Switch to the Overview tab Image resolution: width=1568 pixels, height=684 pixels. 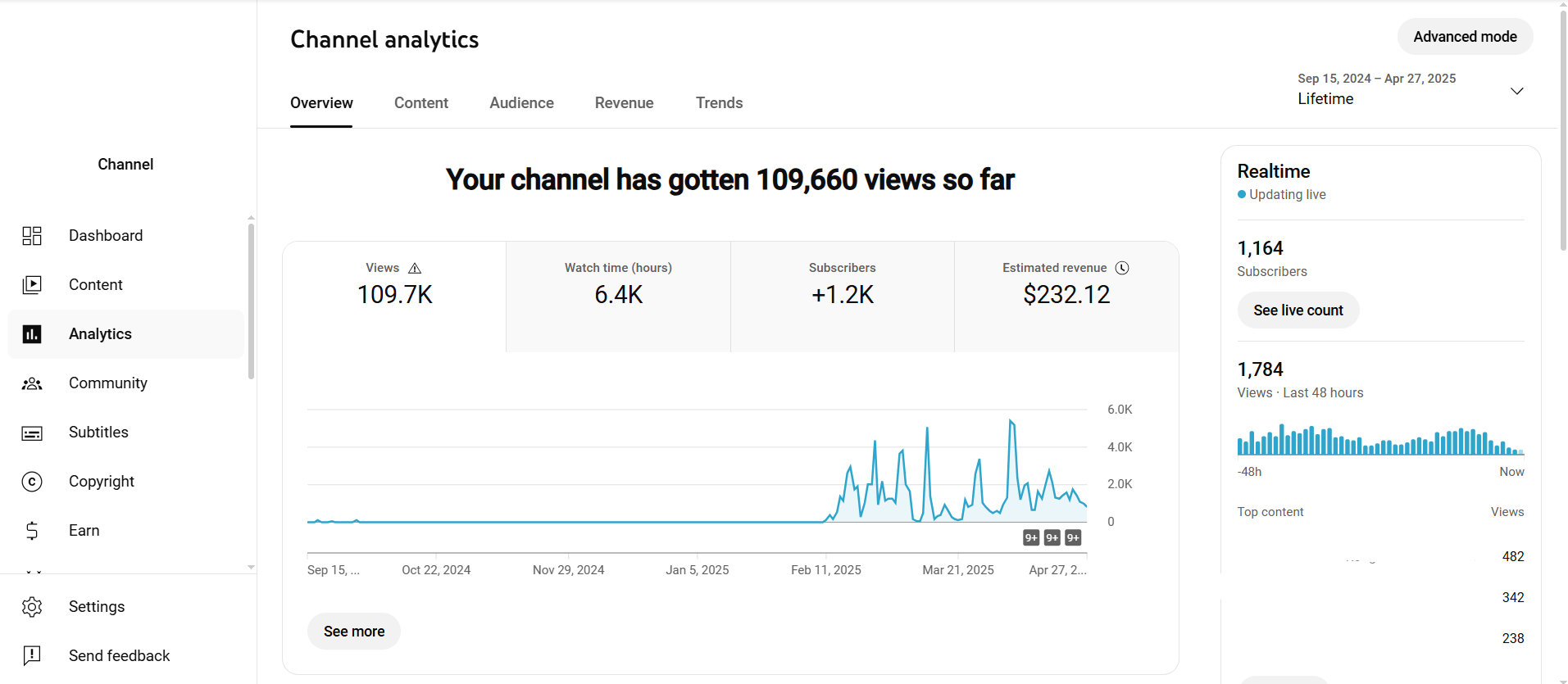pos(321,103)
